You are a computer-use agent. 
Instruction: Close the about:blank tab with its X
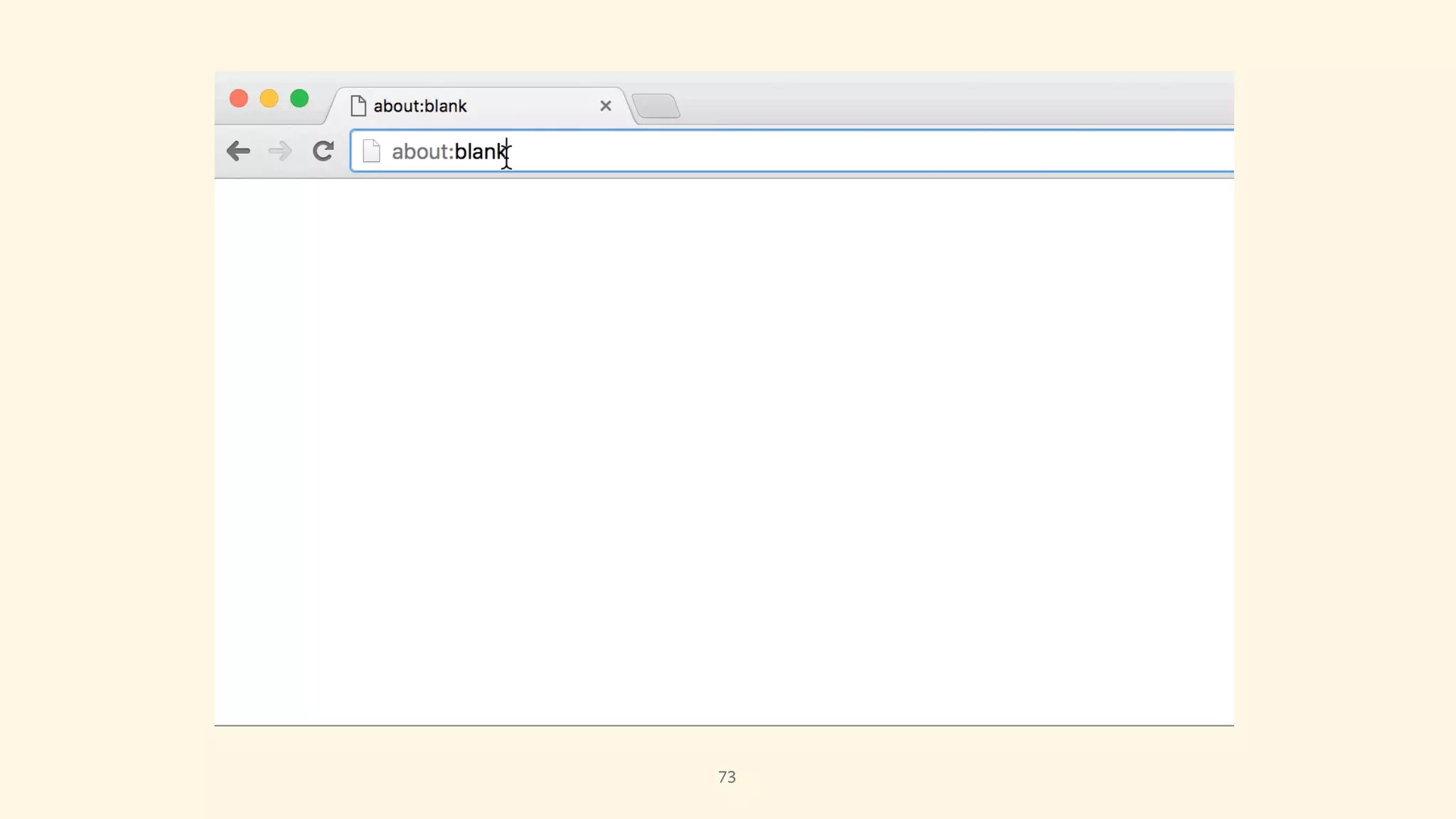pos(606,106)
